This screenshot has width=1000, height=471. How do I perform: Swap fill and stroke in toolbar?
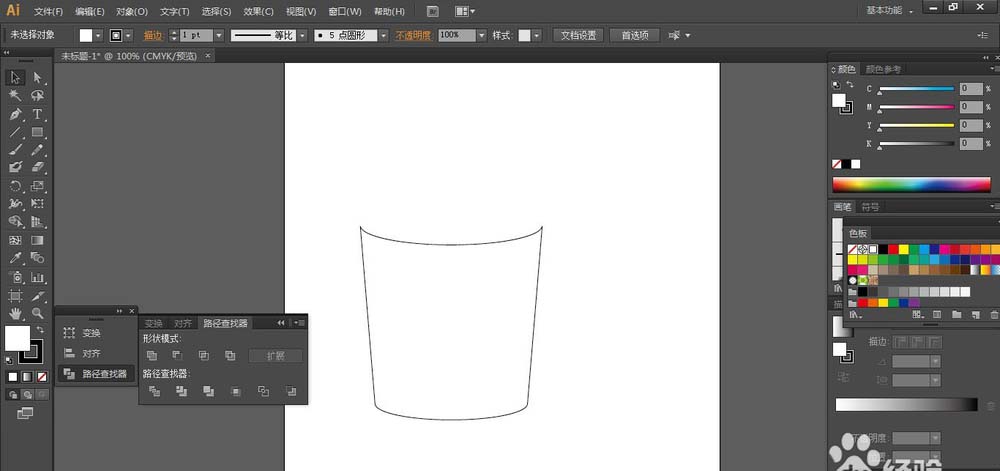(40, 330)
